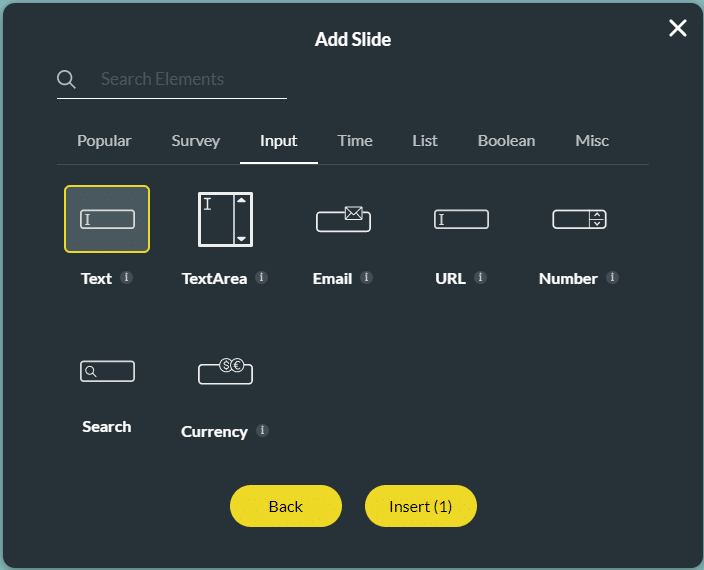Open info tooltip next to Number
Viewport: 704px width, 570px height.
[x=612, y=277]
